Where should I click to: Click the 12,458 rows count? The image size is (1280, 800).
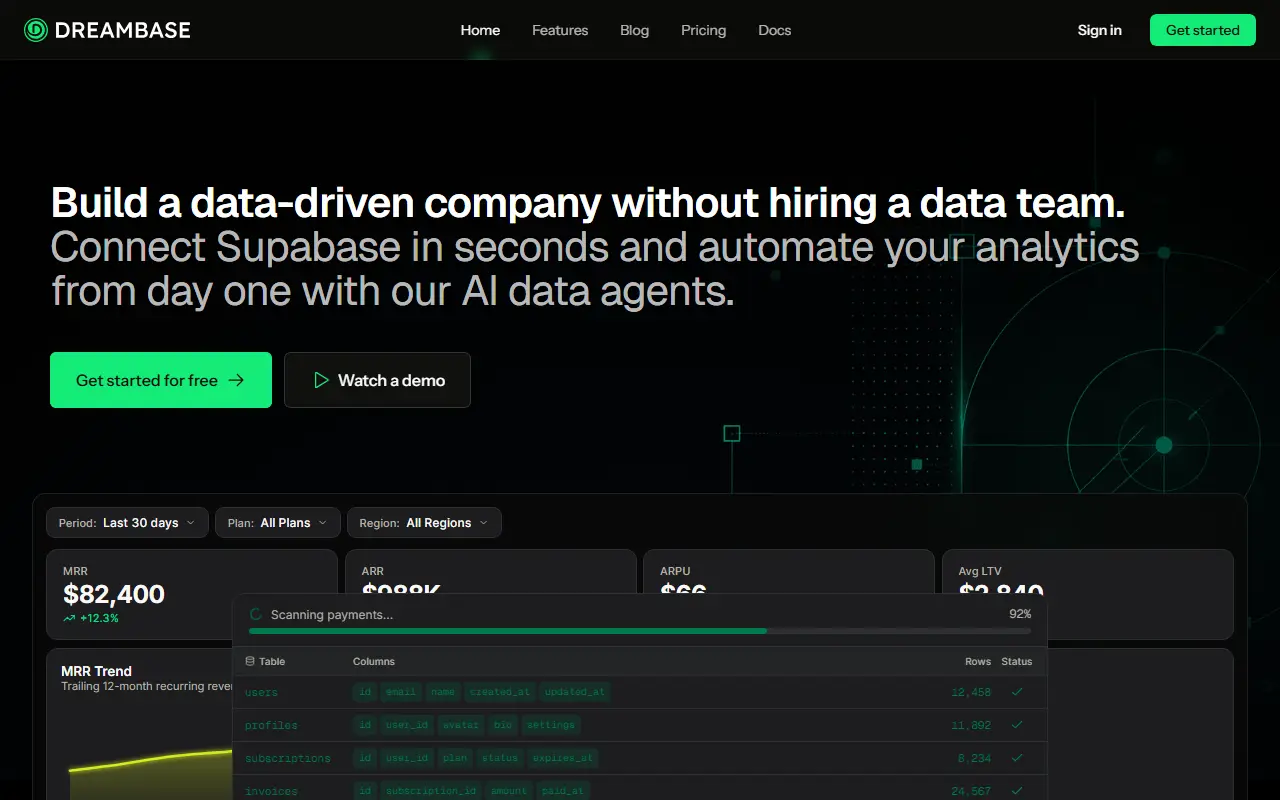pyautogui.click(x=971, y=692)
